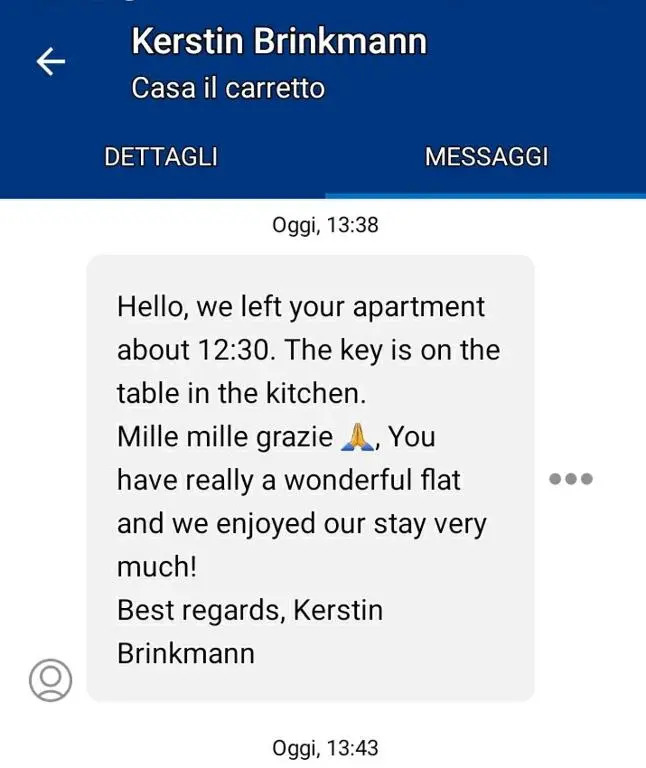Tap the Casa il carretto subtitle

(x=228, y=88)
